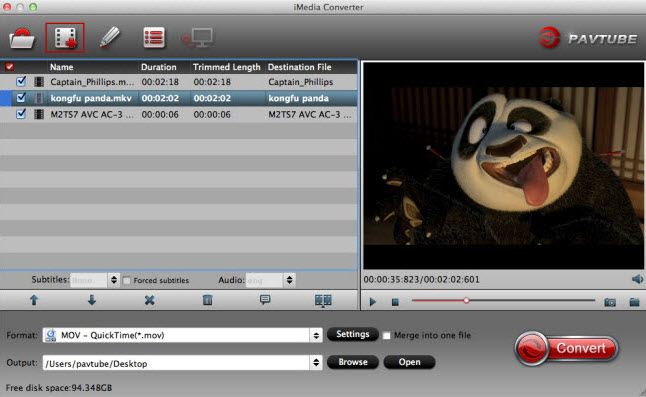The image size is (646, 397).
Task: Select the M2TS7 AVC AC-3 file name
Action: (92, 114)
